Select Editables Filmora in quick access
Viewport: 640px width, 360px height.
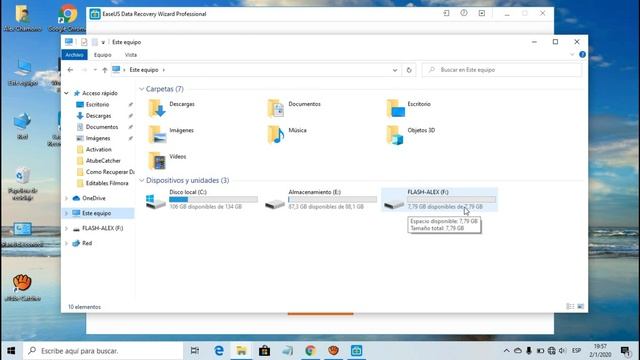[107, 183]
